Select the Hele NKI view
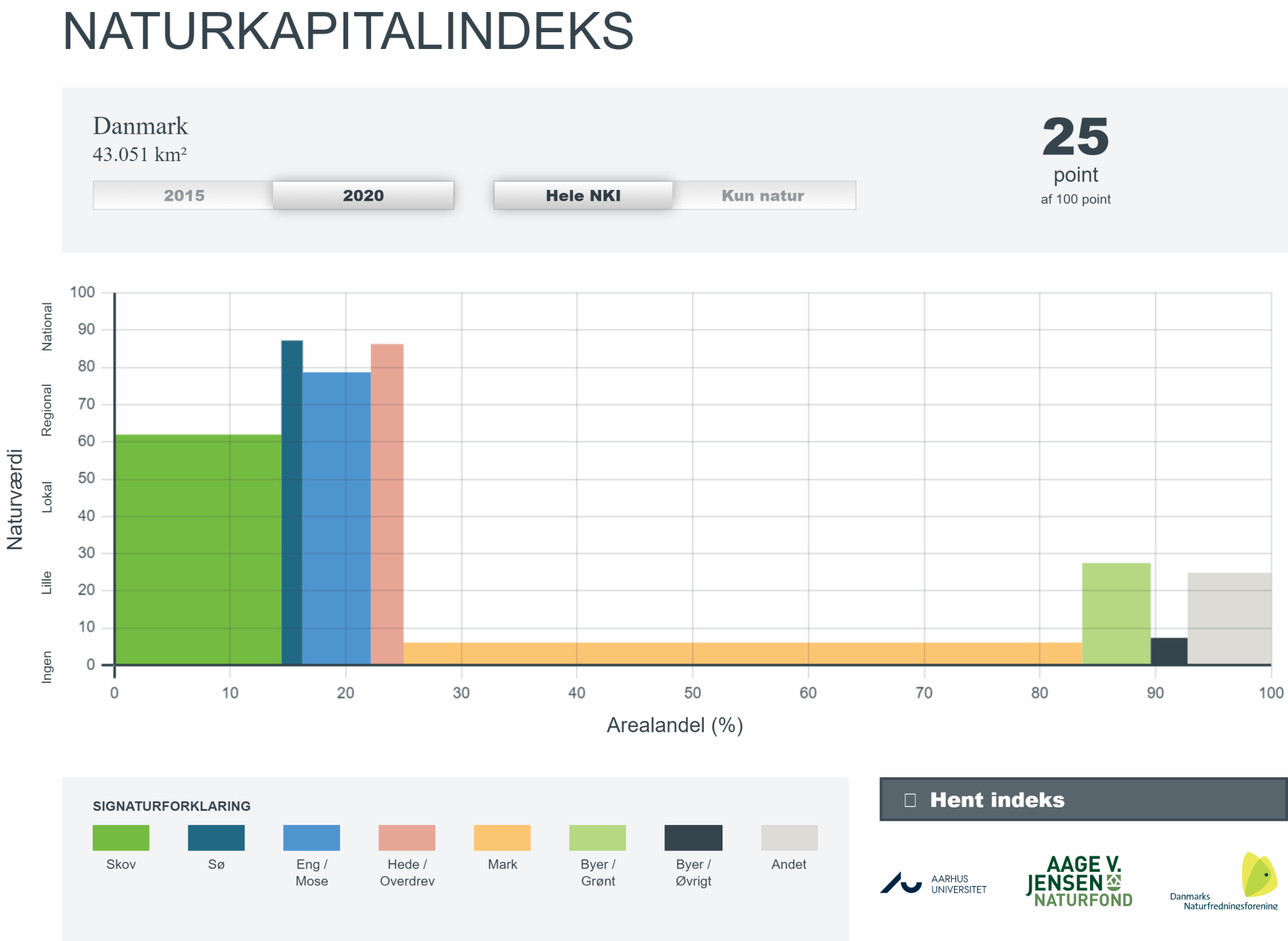Viewport: 1288px width, 941px height. tap(583, 195)
